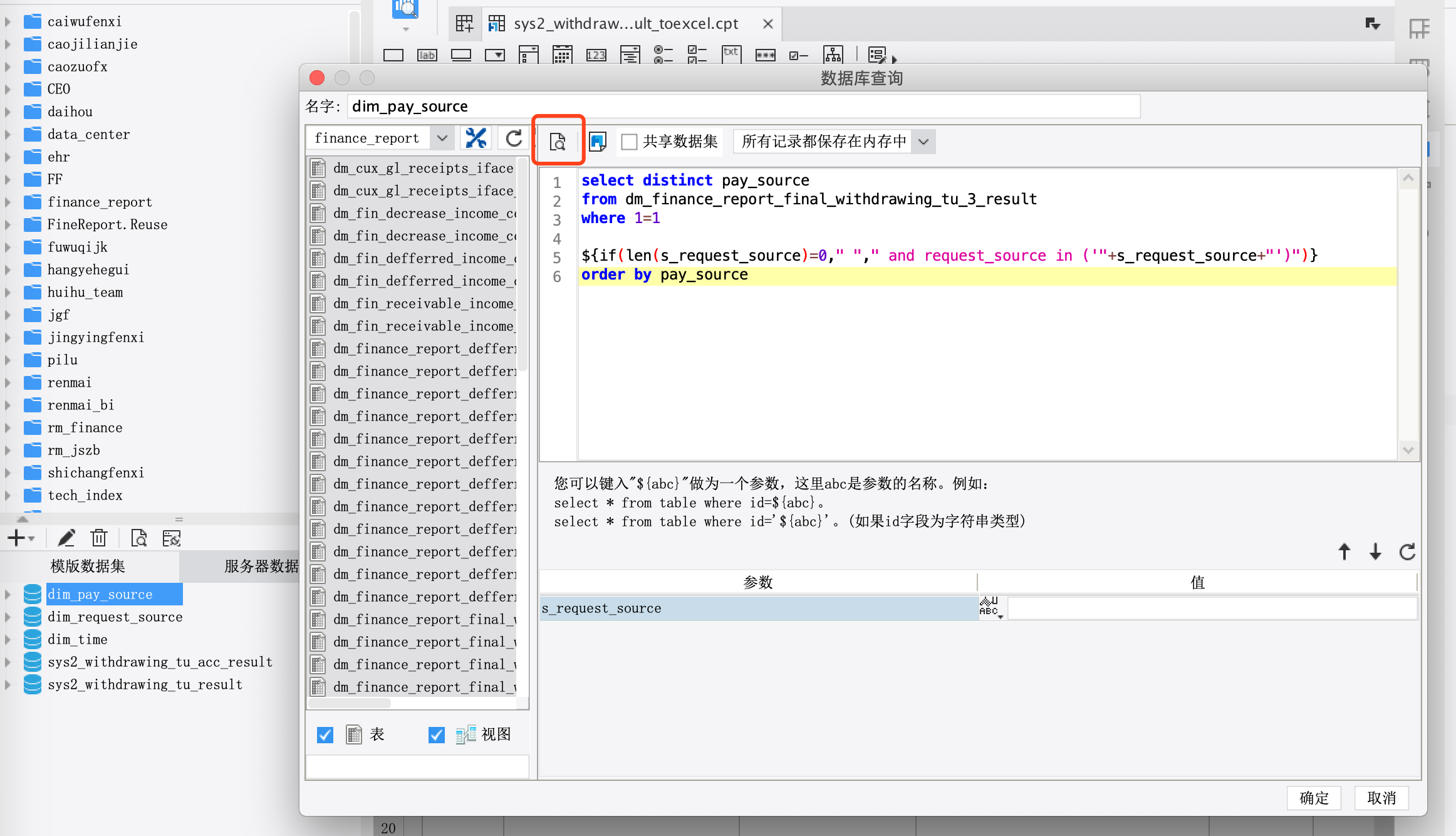The width and height of the screenshot is (1456, 836).
Task: Refresh the parameter list
Action: pos(1407,551)
